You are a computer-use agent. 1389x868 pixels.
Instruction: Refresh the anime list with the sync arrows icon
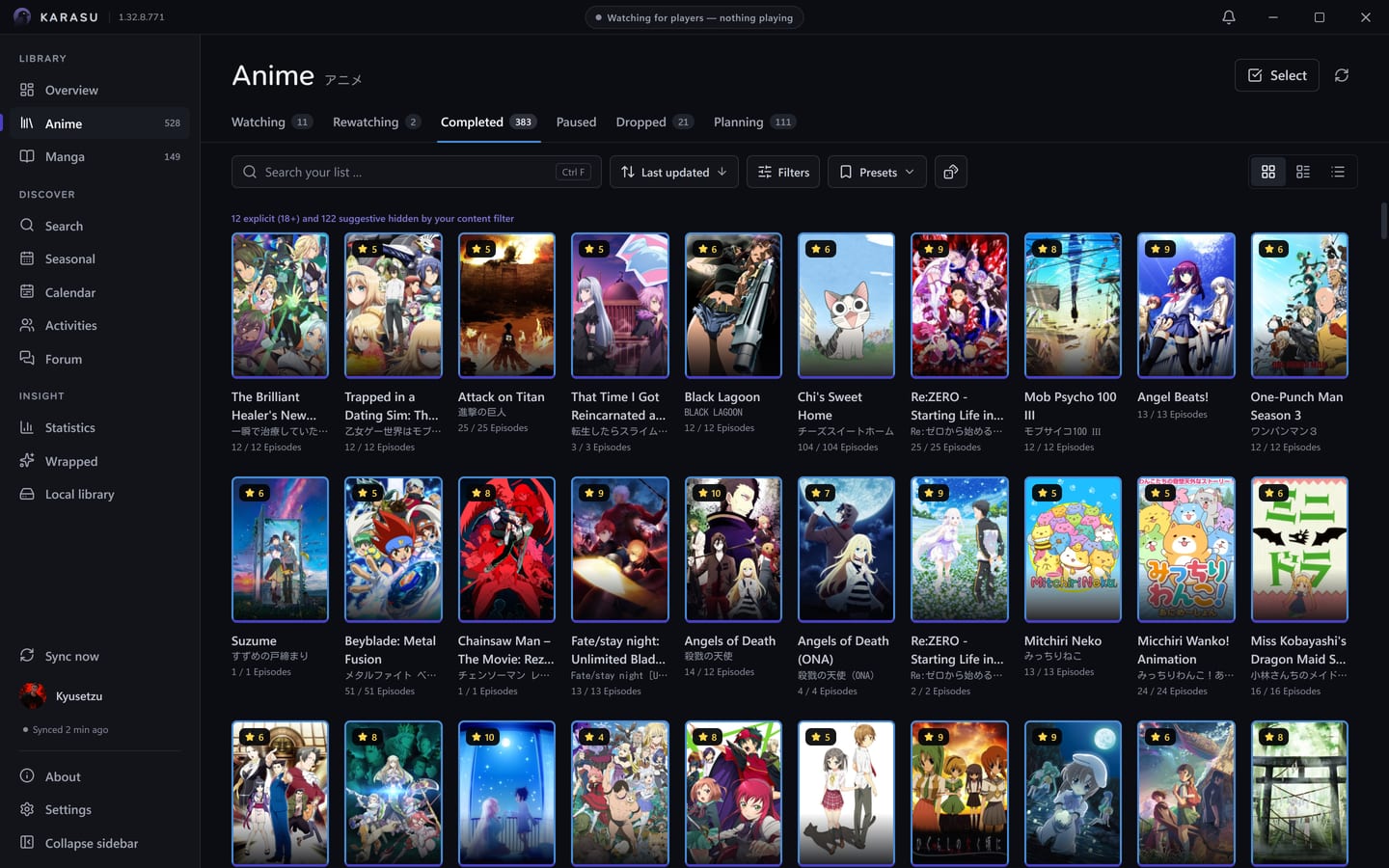click(x=1342, y=75)
